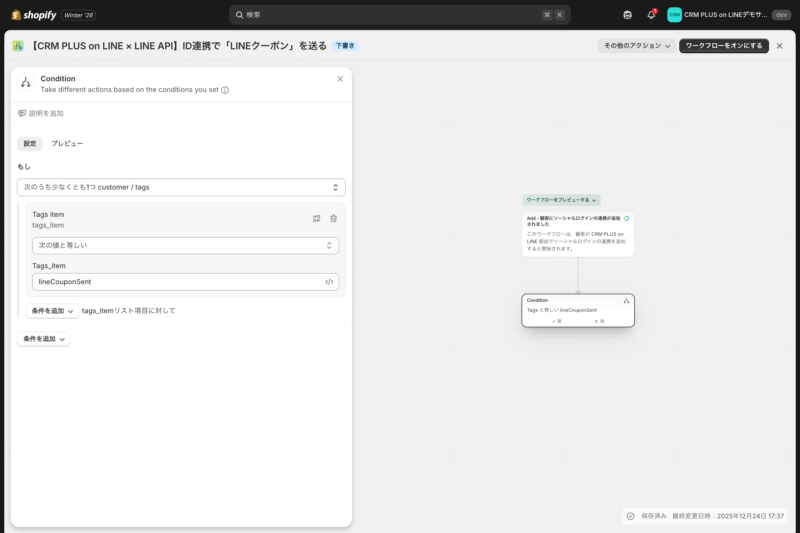Click the CRM store avatar icon
The width and height of the screenshot is (800, 533).
point(674,15)
